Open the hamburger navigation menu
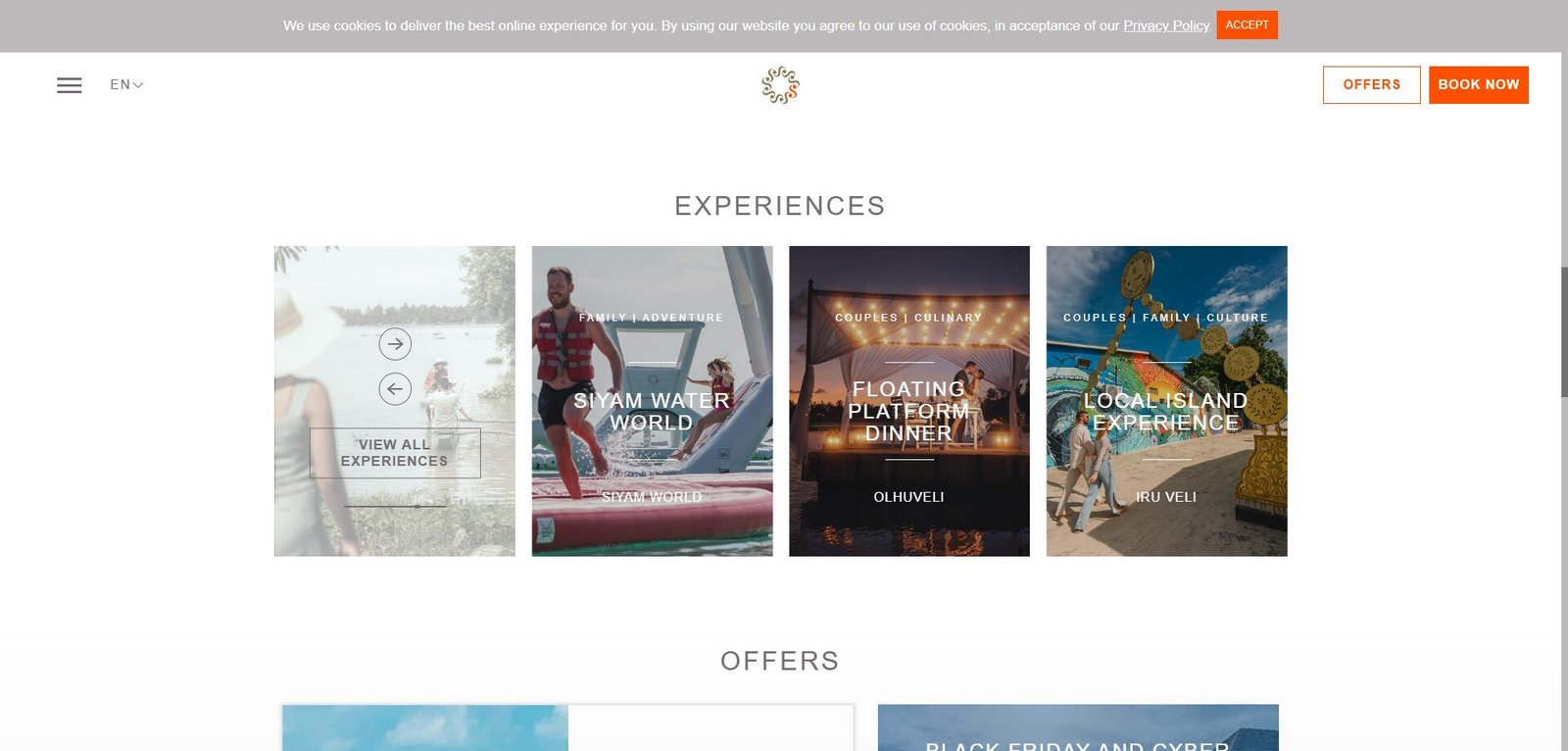 pyautogui.click(x=69, y=85)
